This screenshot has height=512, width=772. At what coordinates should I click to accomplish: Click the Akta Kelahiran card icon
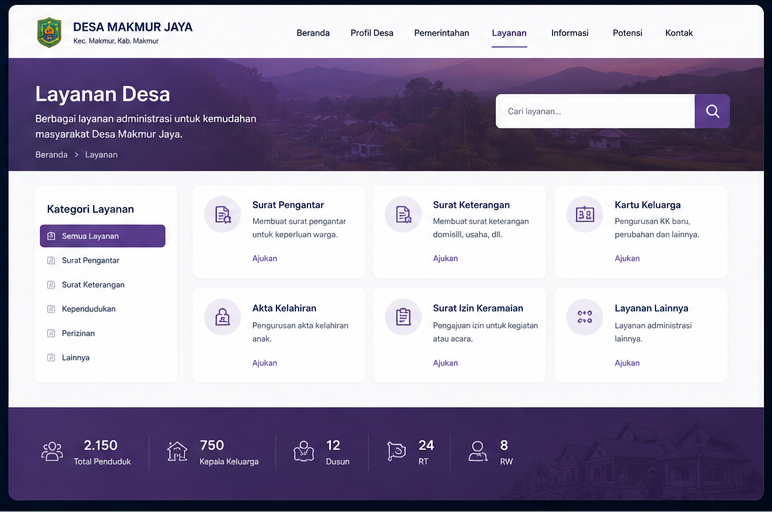[x=223, y=317]
